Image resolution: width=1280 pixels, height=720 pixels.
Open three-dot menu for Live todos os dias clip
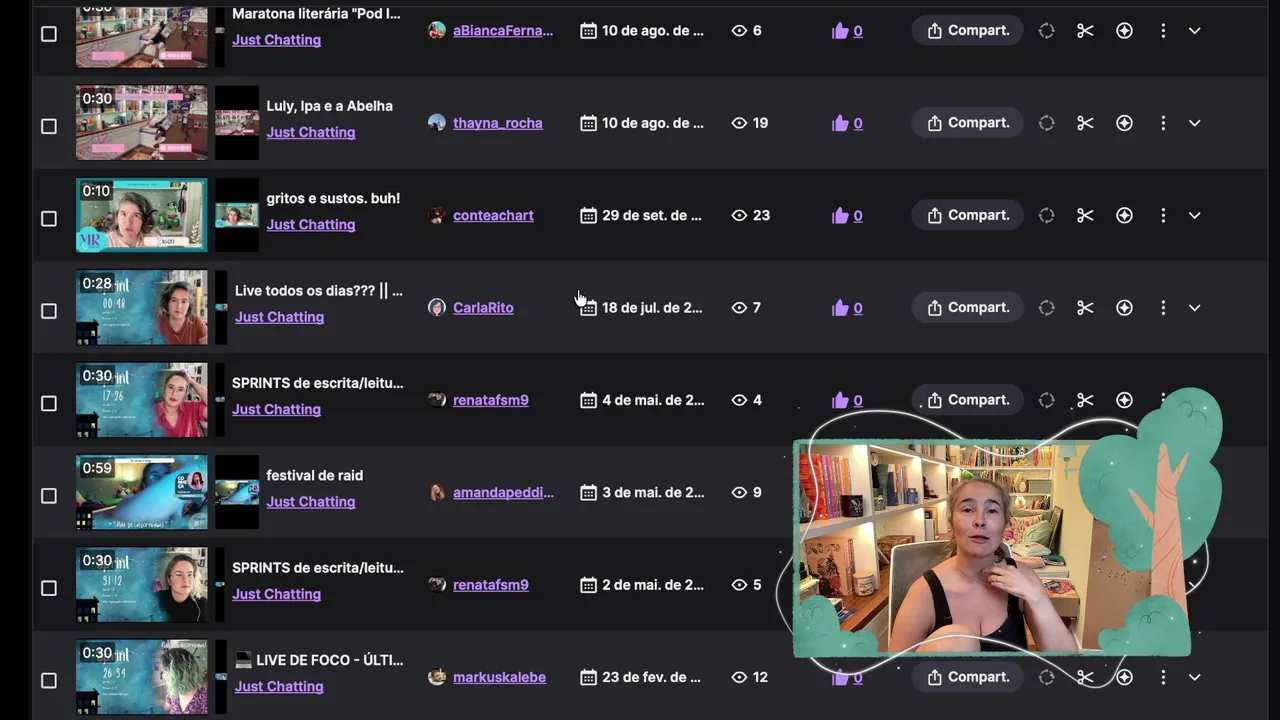pos(1163,308)
